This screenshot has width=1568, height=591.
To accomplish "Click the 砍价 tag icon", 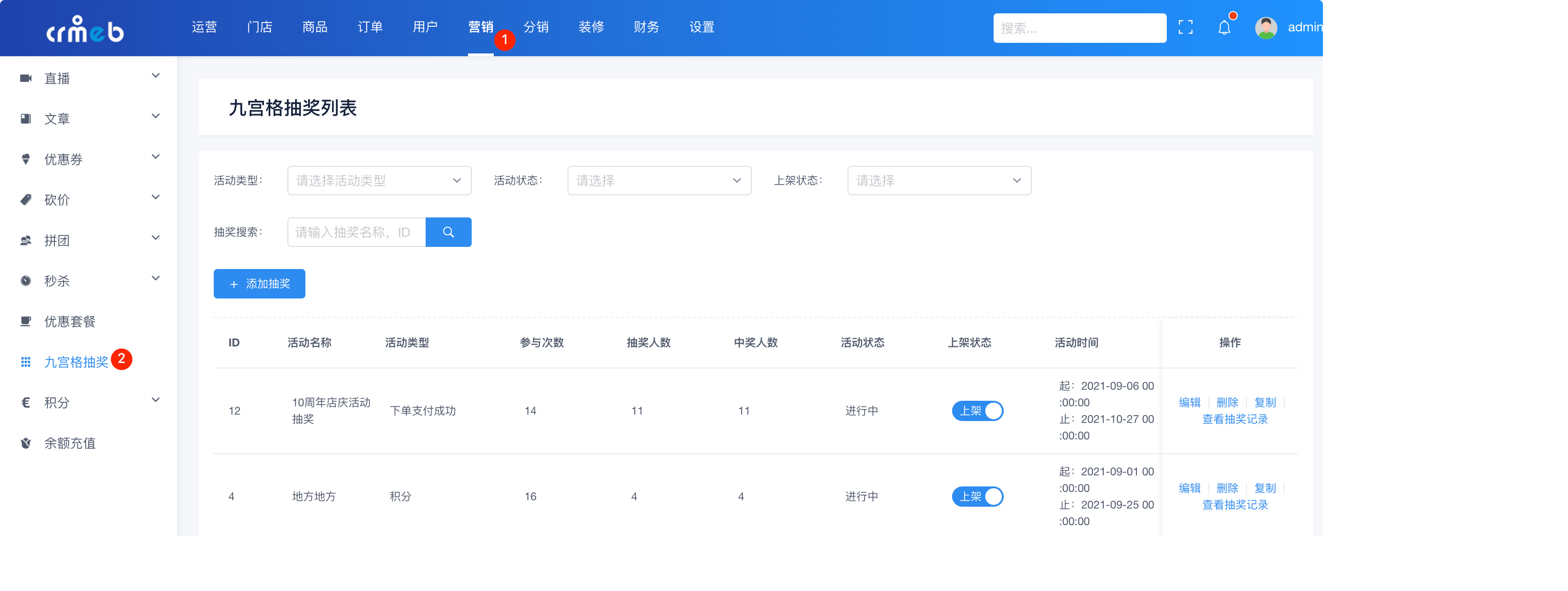I will pyautogui.click(x=26, y=199).
